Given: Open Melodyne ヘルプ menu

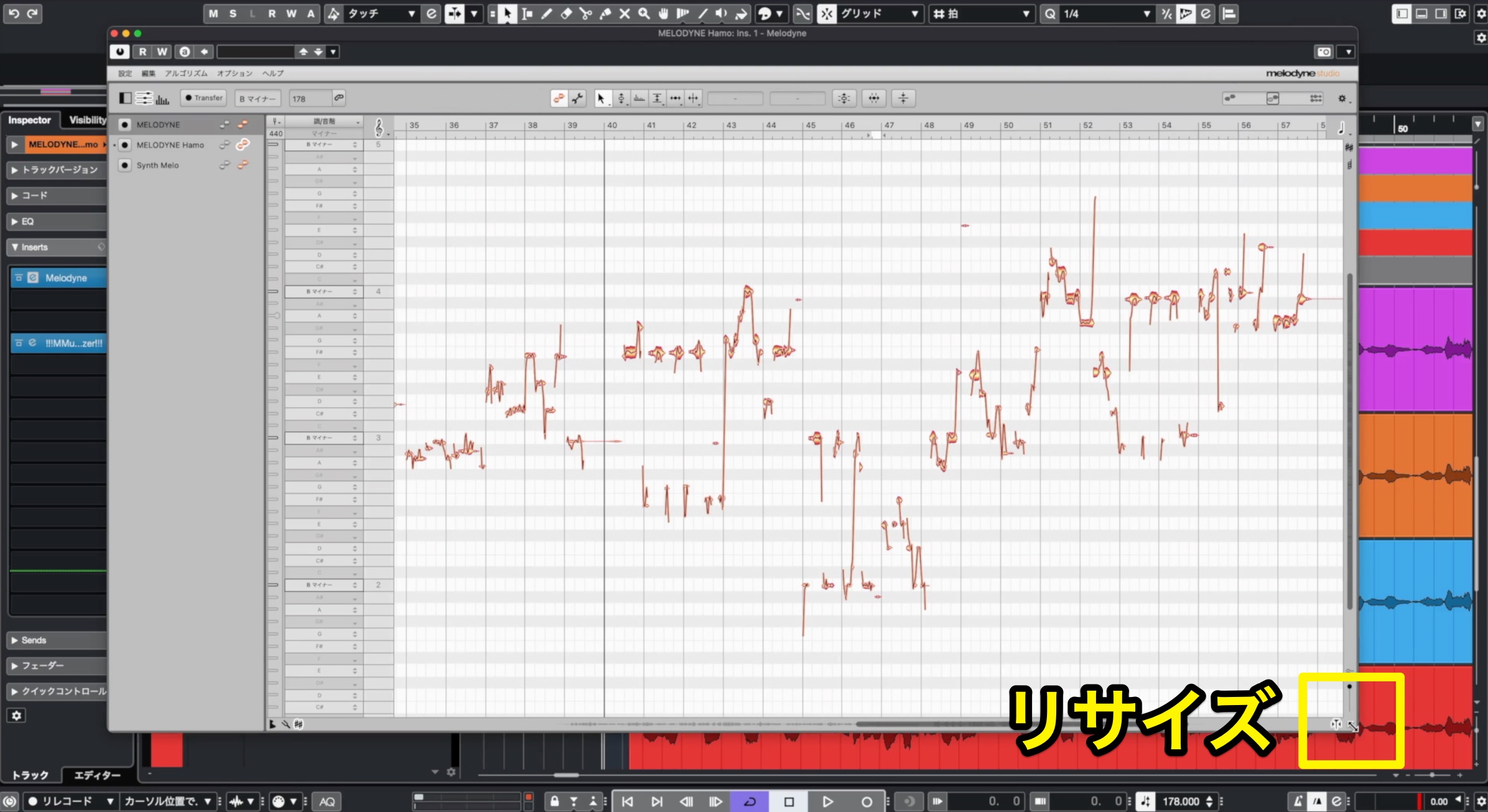Looking at the screenshot, I should [272, 73].
